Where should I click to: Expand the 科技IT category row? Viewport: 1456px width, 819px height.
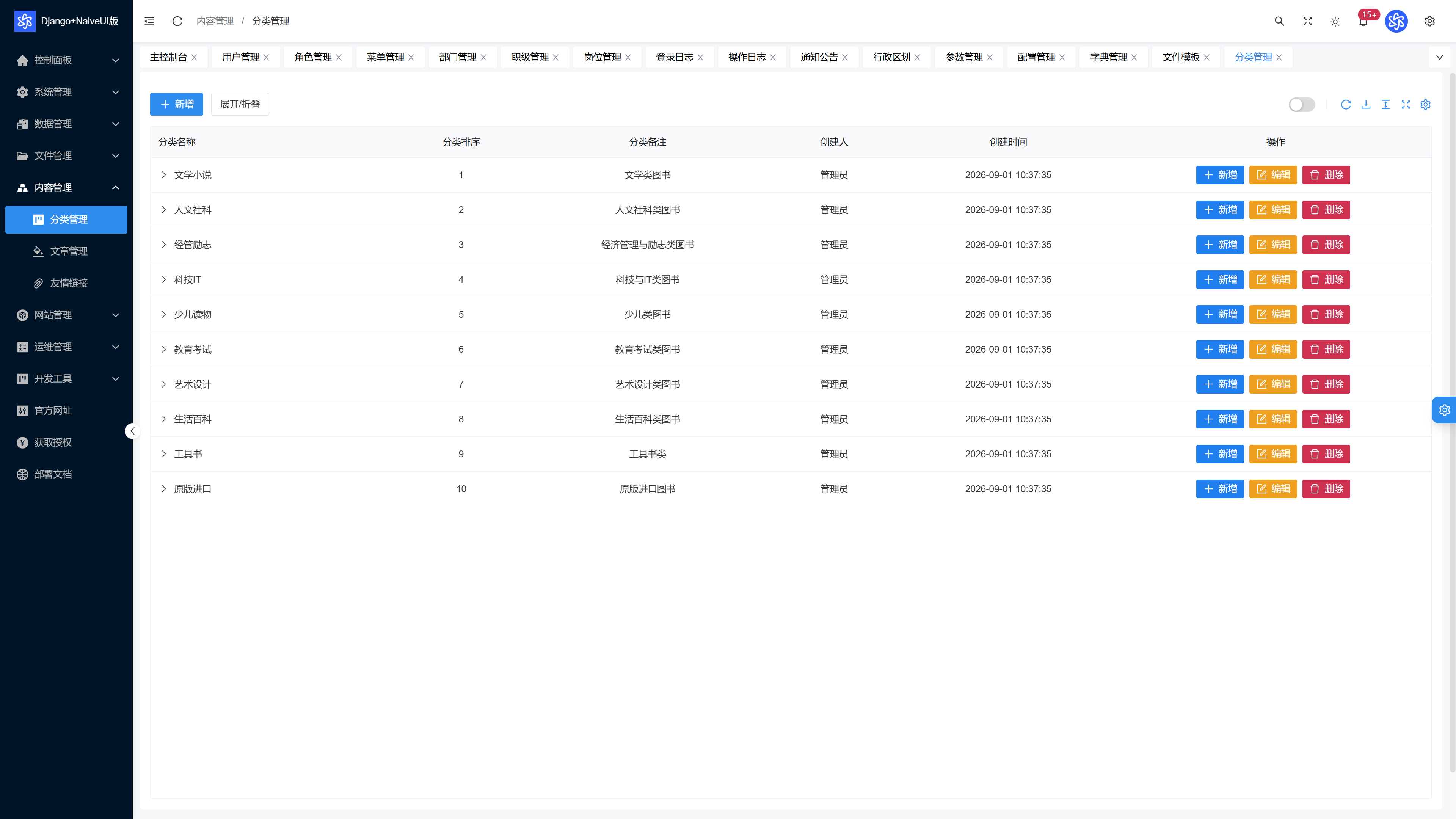[x=163, y=279]
